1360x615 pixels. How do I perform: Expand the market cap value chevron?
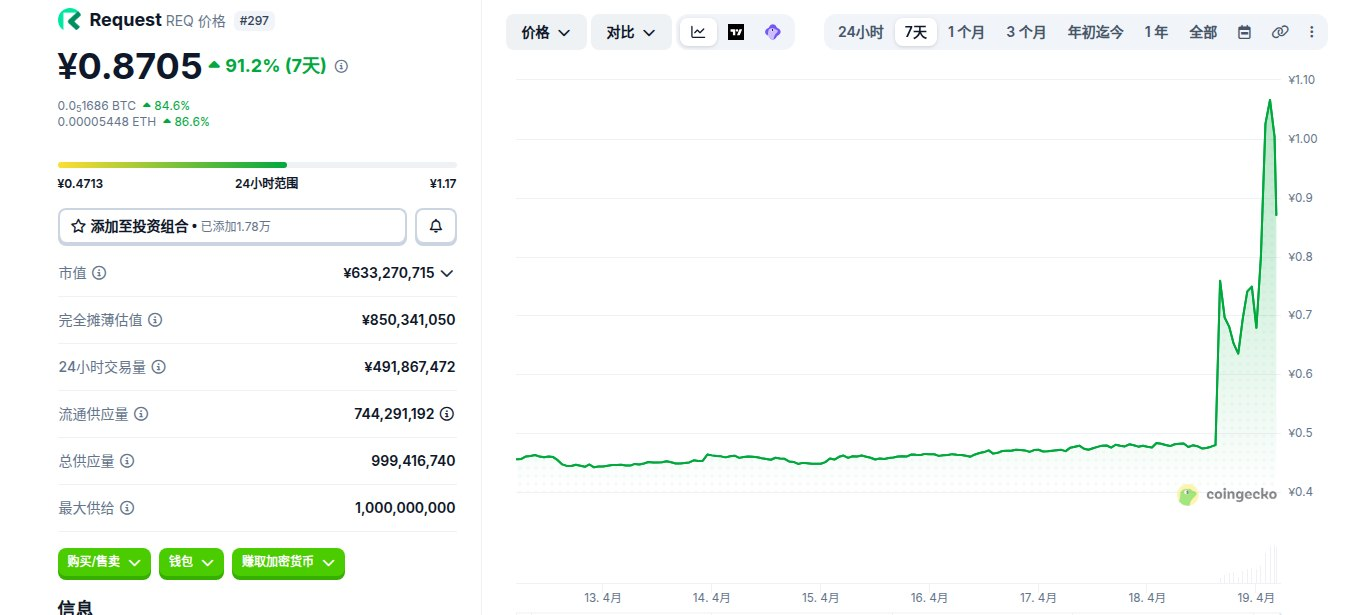(x=447, y=273)
